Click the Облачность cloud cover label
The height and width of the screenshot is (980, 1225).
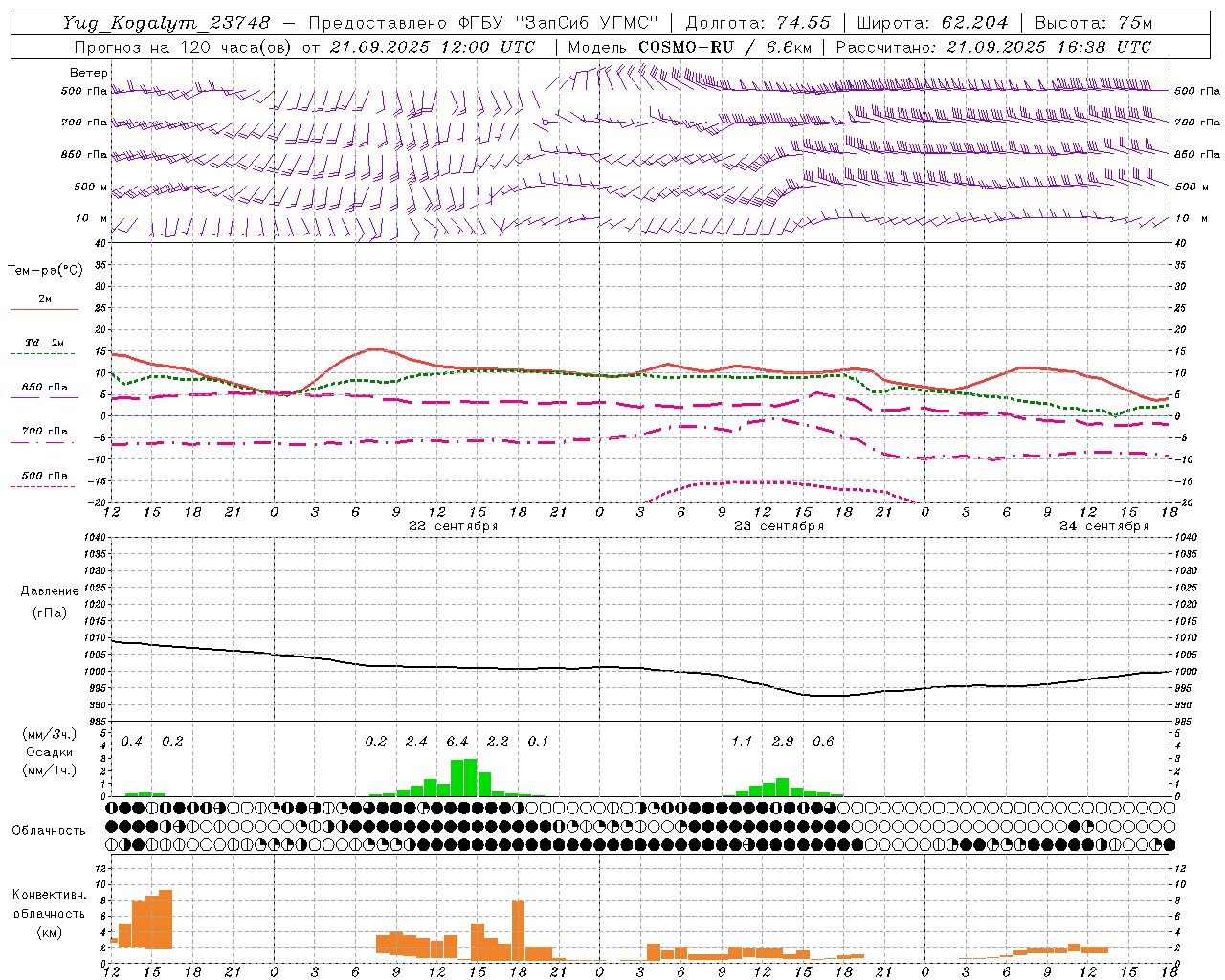point(49,831)
